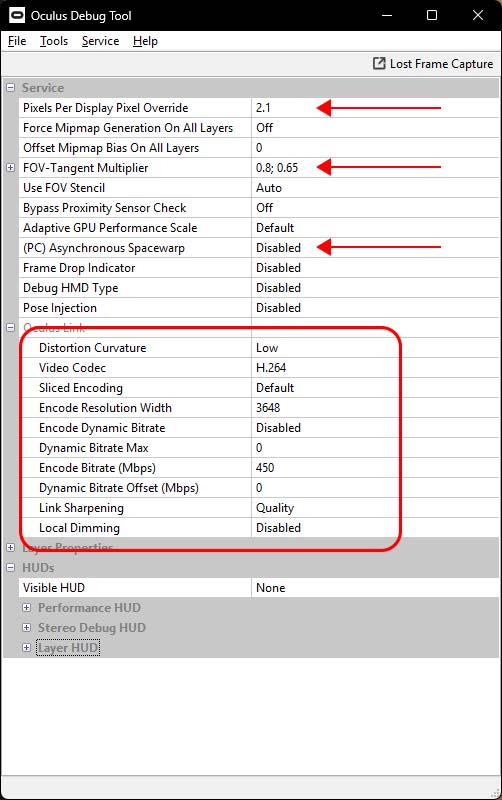Maximize the Oculus Debug Tool window
This screenshot has height=800, width=502.
coord(432,15)
